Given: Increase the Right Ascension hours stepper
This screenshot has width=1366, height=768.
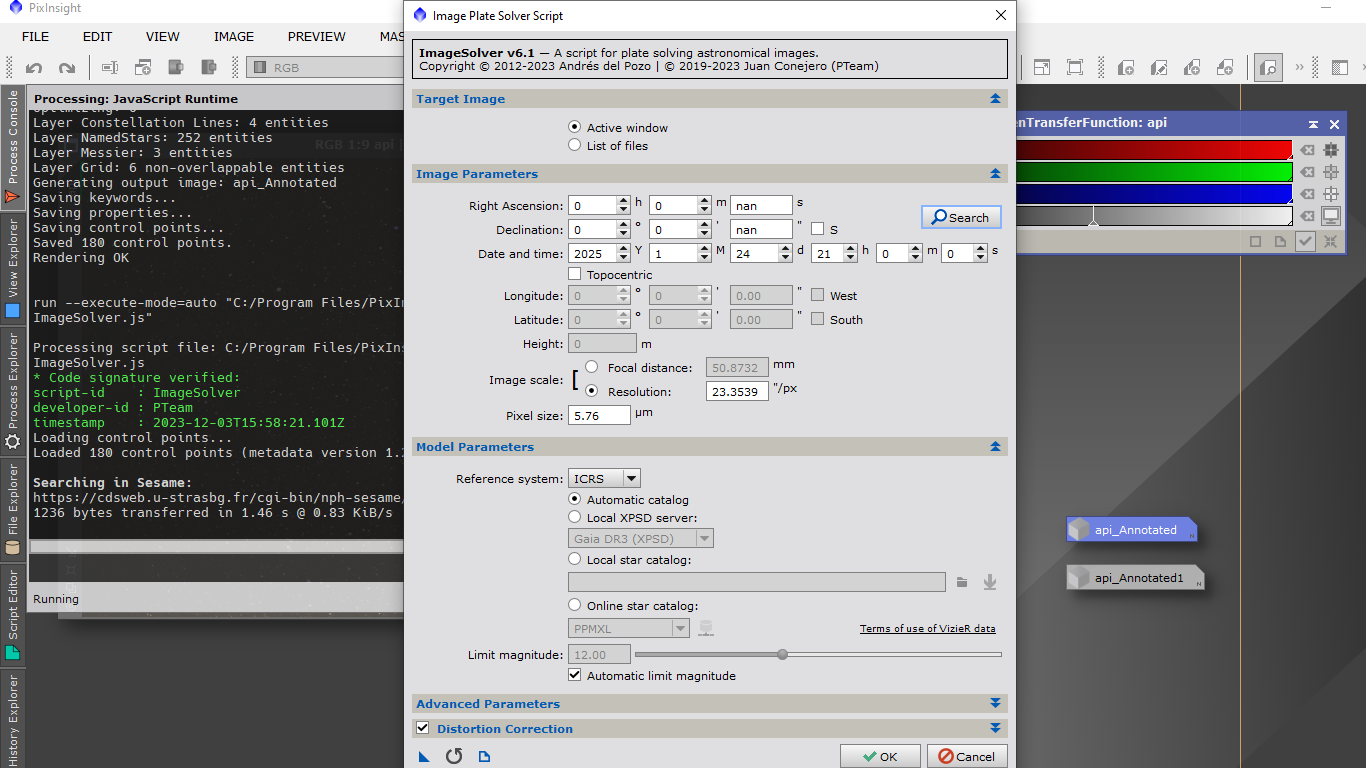Looking at the screenshot, I should 624,201.
